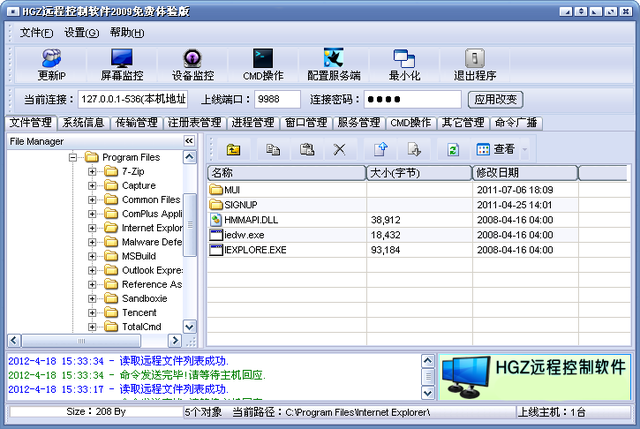Click the log panel scroll-down arrow

coord(428,393)
